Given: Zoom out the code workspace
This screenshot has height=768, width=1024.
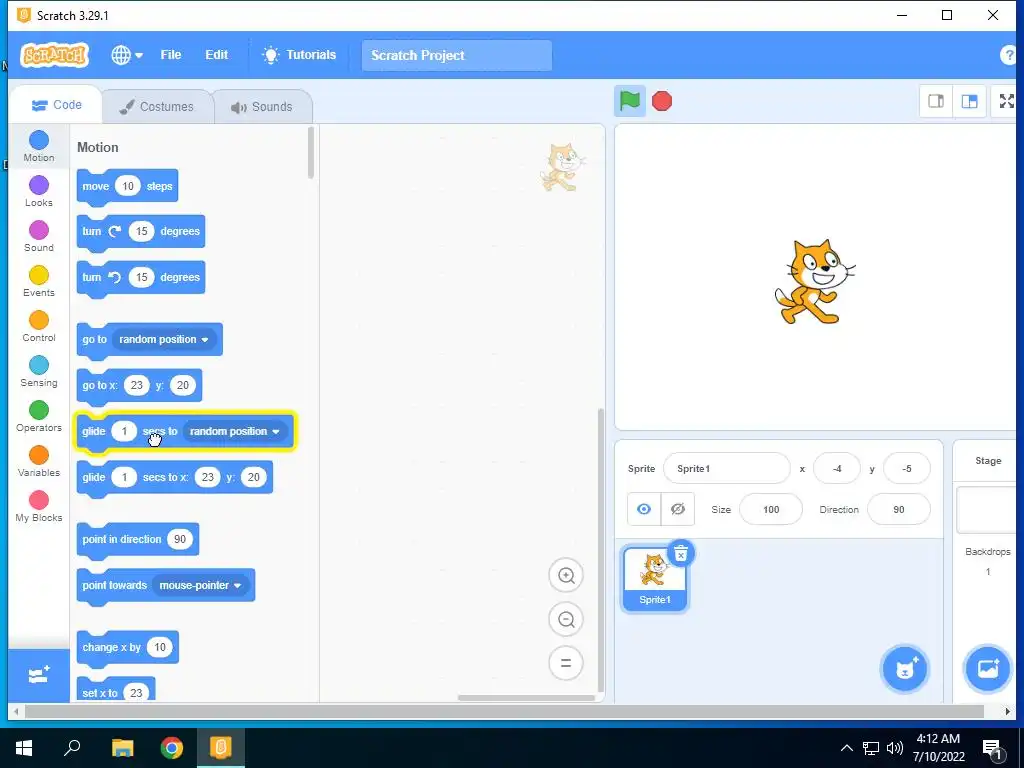Looking at the screenshot, I should [566, 619].
